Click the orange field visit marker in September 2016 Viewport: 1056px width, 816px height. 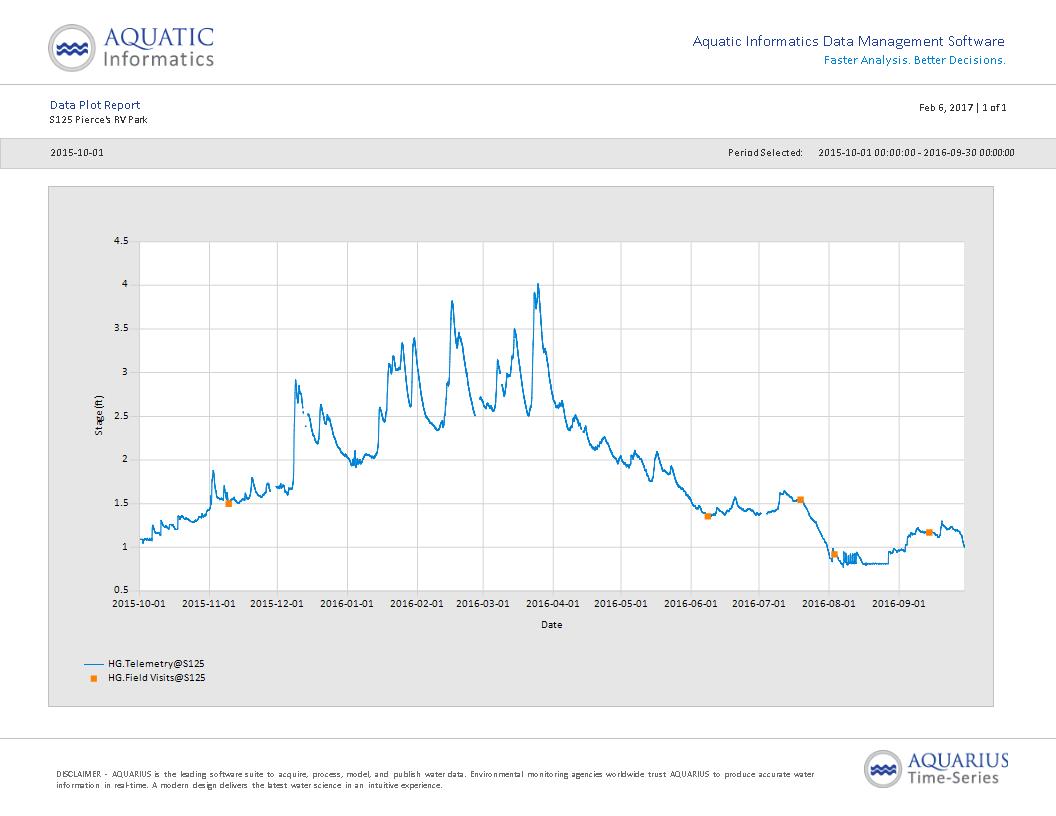tap(929, 533)
